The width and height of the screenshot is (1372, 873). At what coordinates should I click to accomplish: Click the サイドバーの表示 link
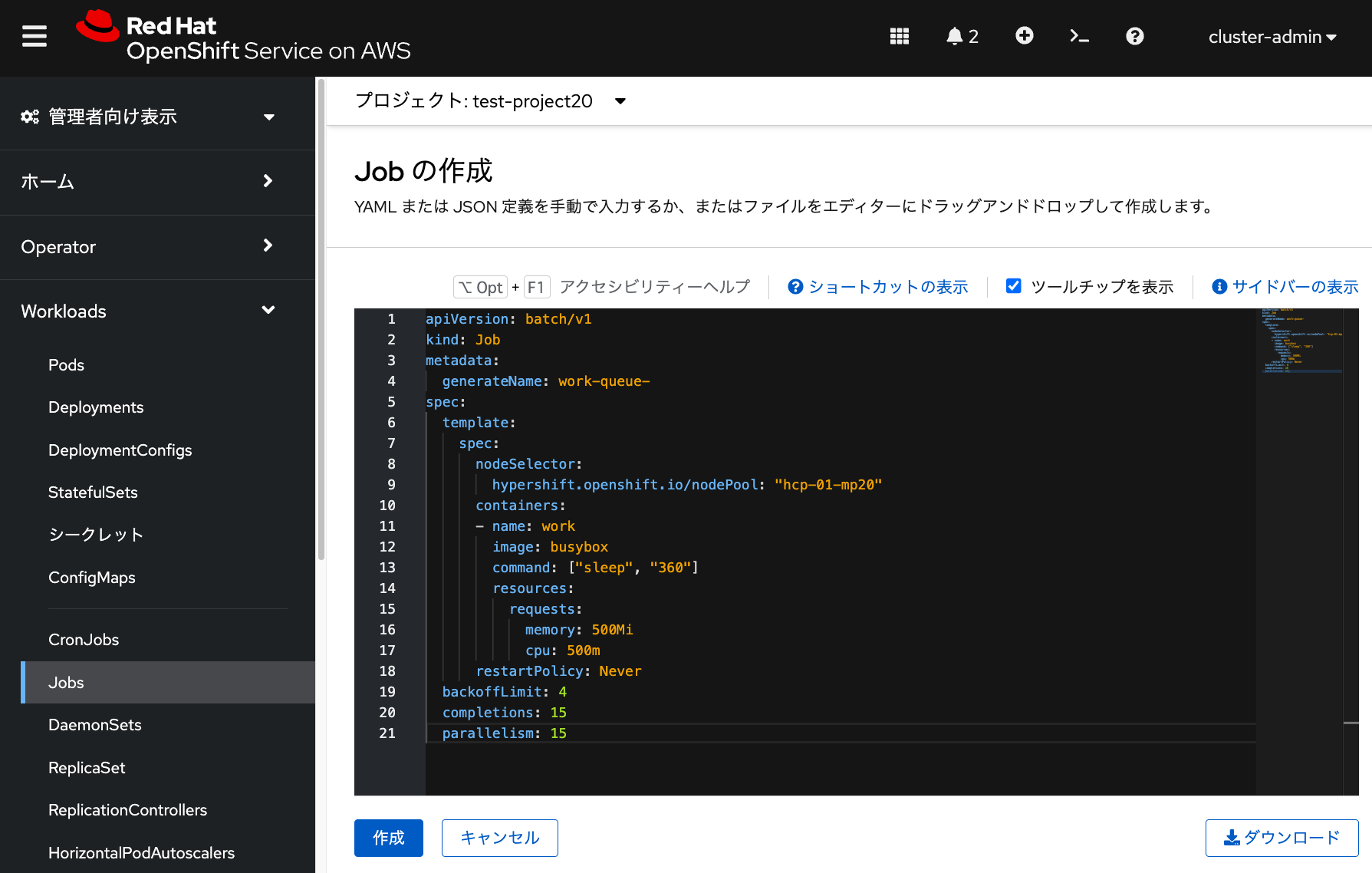coord(1285,287)
